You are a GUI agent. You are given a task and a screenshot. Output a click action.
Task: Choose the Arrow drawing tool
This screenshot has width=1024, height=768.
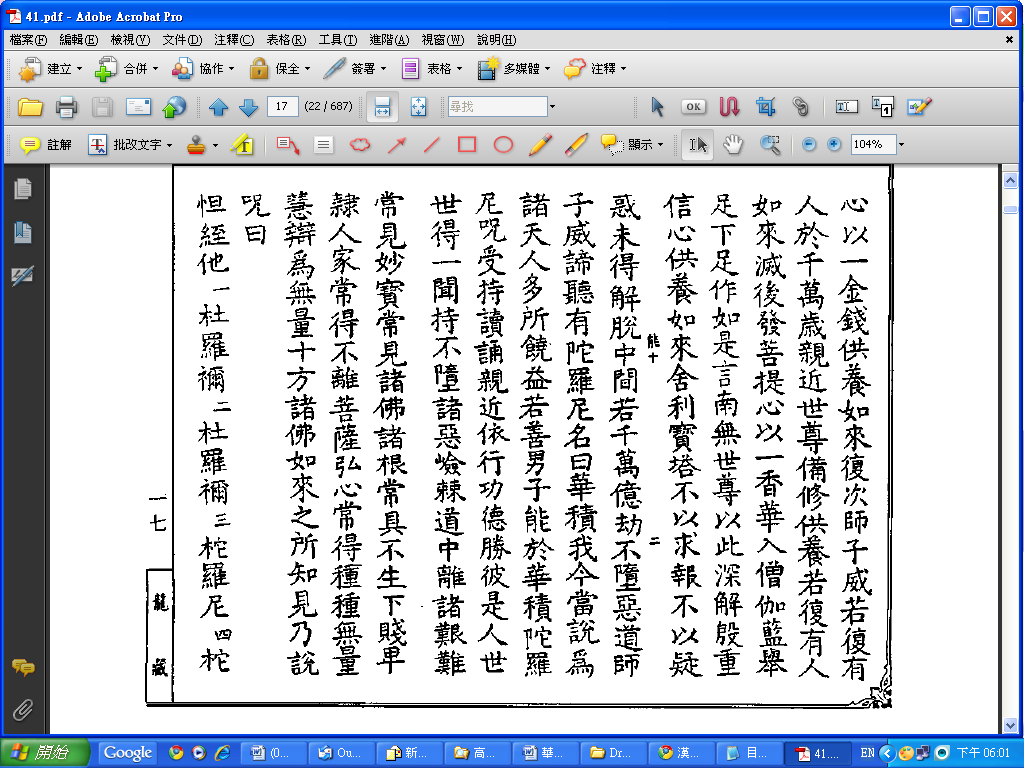point(396,145)
